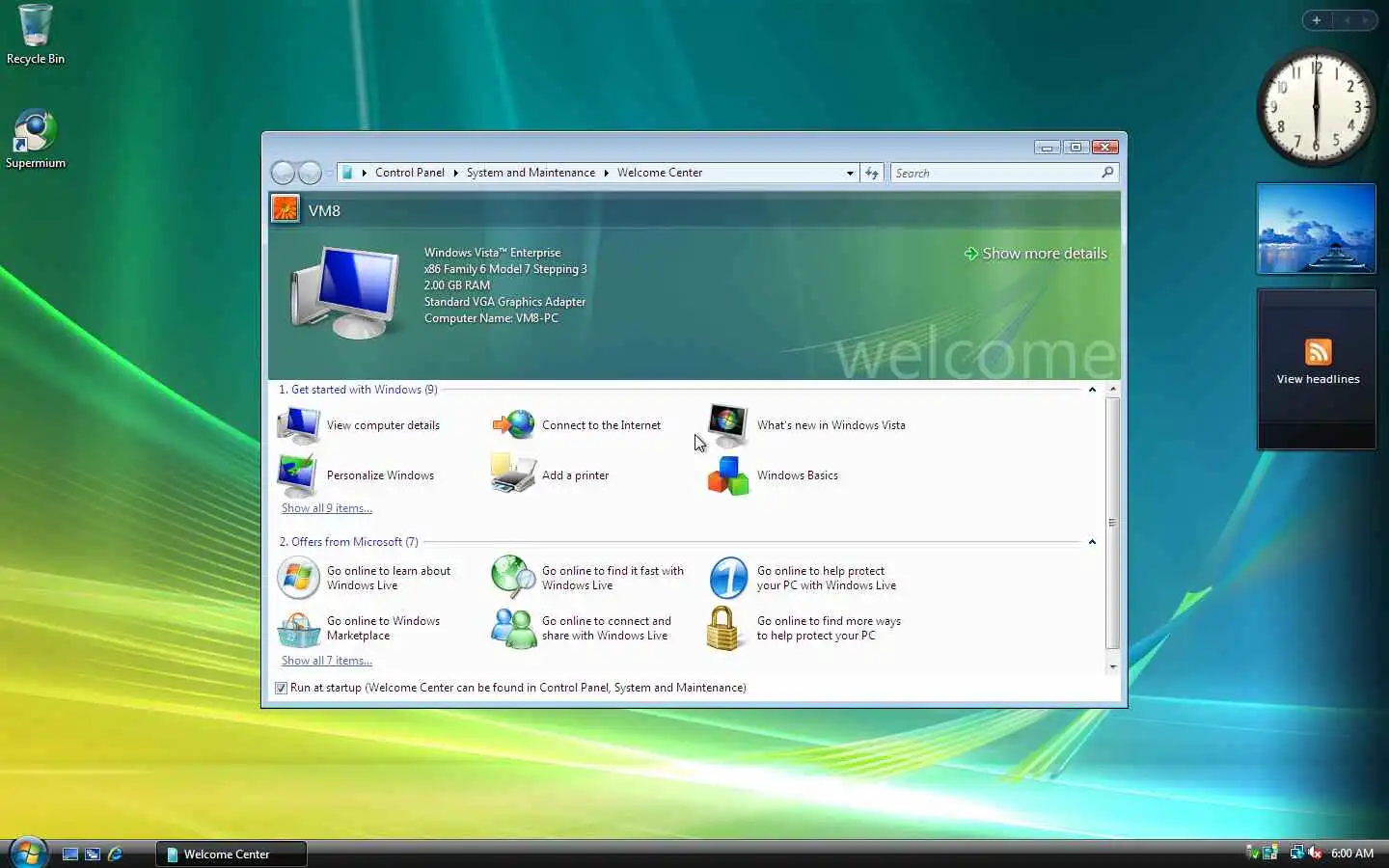Image resolution: width=1389 pixels, height=868 pixels.
Task: Click the Switch between windows quick launch icon
Action: tap(93, 854)
